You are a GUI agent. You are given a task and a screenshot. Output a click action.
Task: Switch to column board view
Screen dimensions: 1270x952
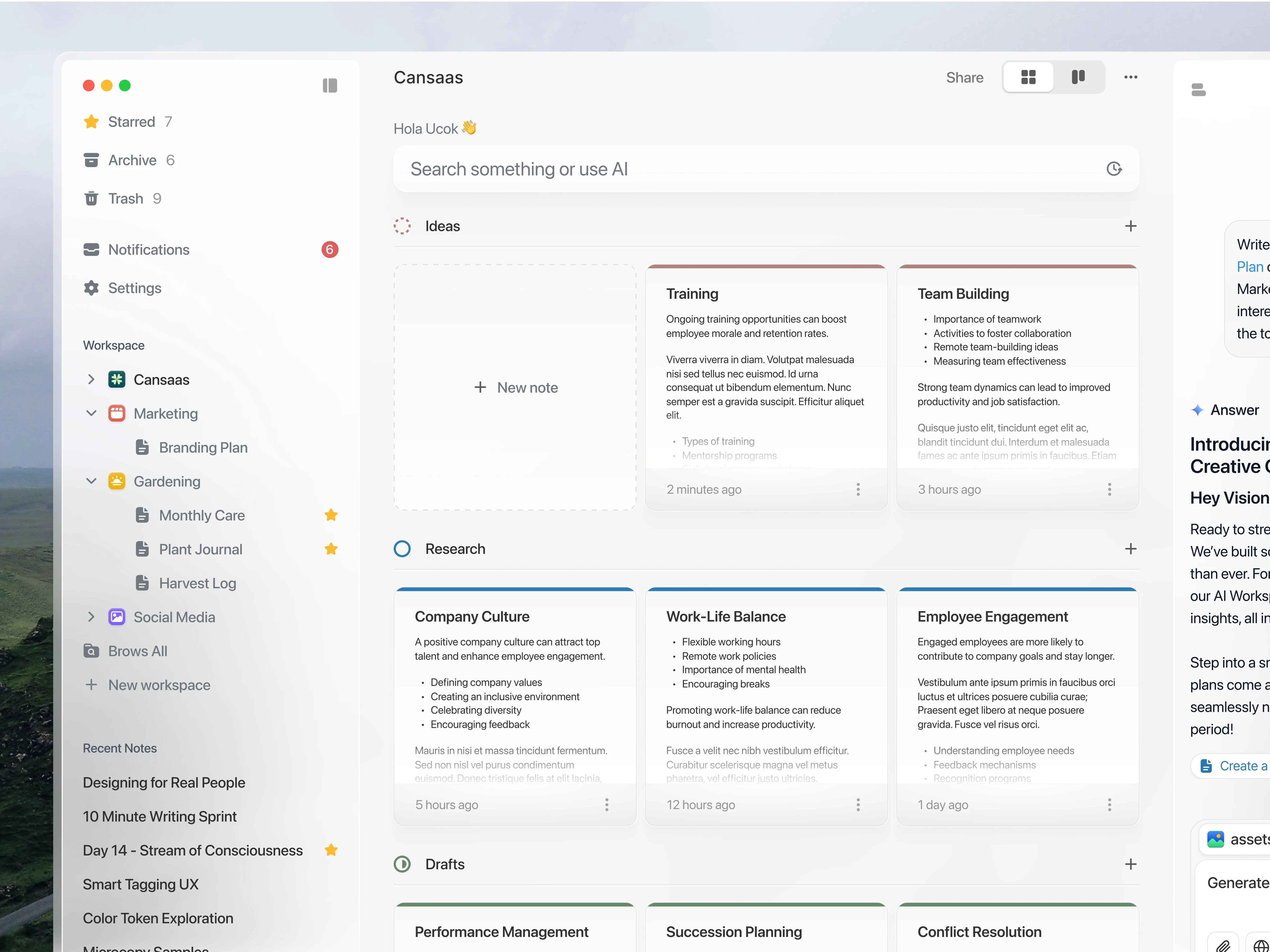1078,77
